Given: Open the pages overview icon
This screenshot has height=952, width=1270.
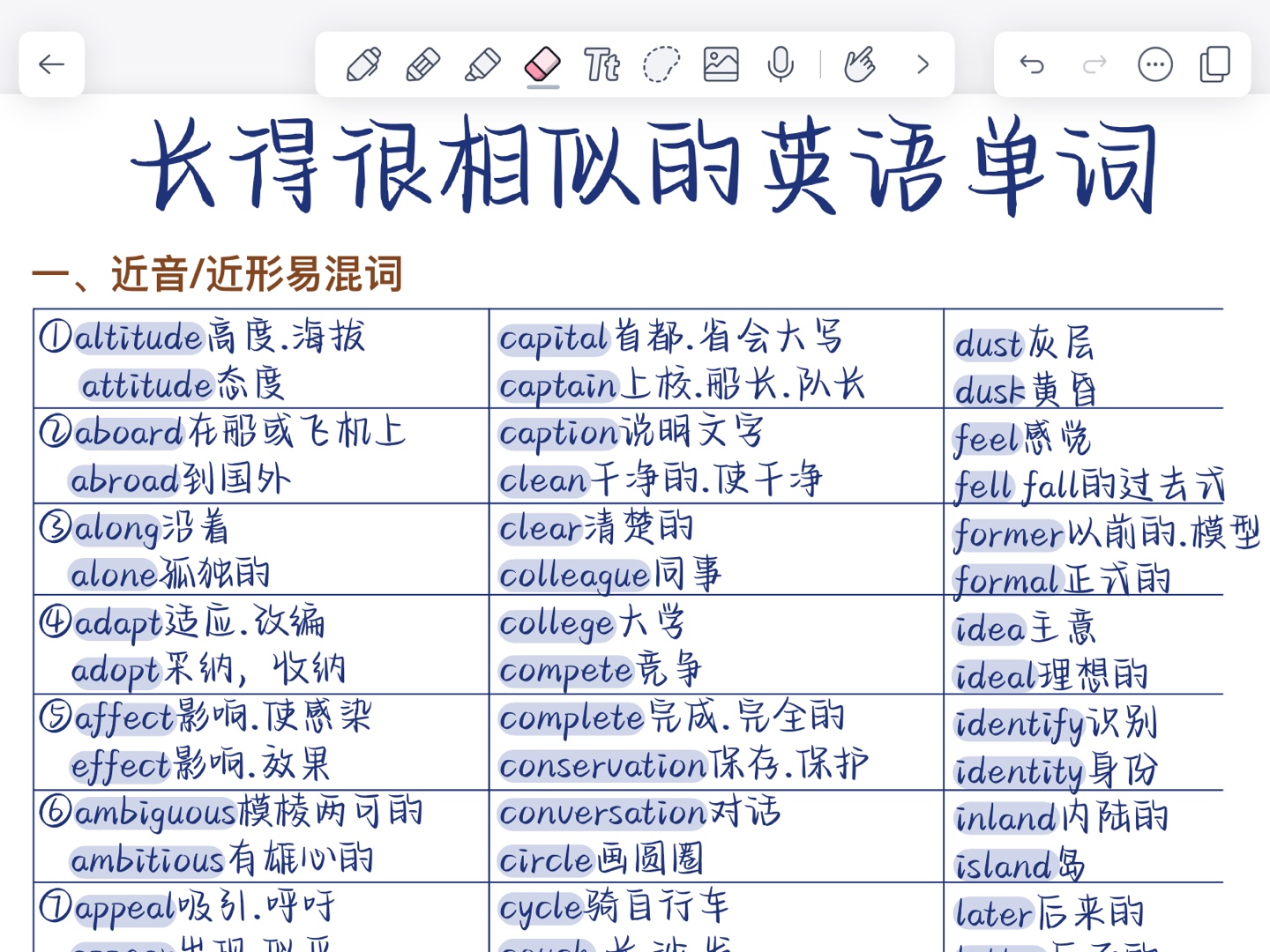Looking at the screenshot, I should (x=1215, y=64).
